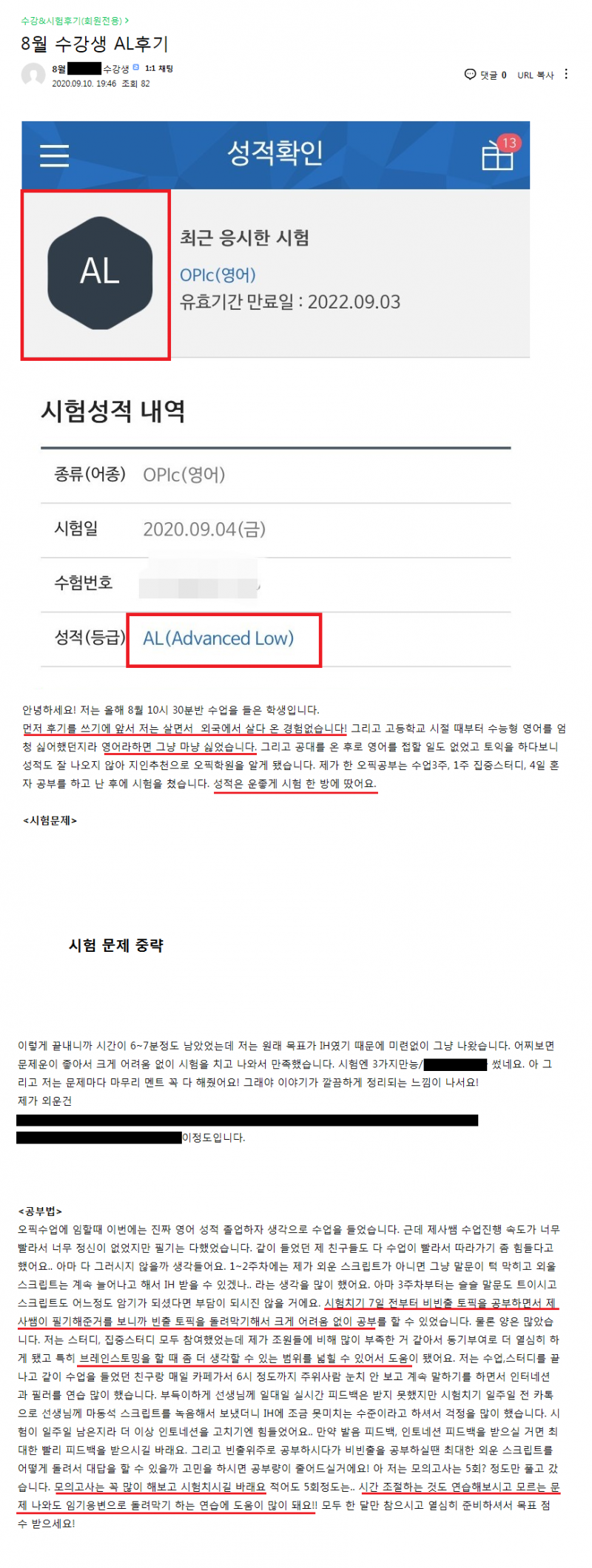
Task: Click the gift box icon with 13 badge
Action: (x=501, y=152)
